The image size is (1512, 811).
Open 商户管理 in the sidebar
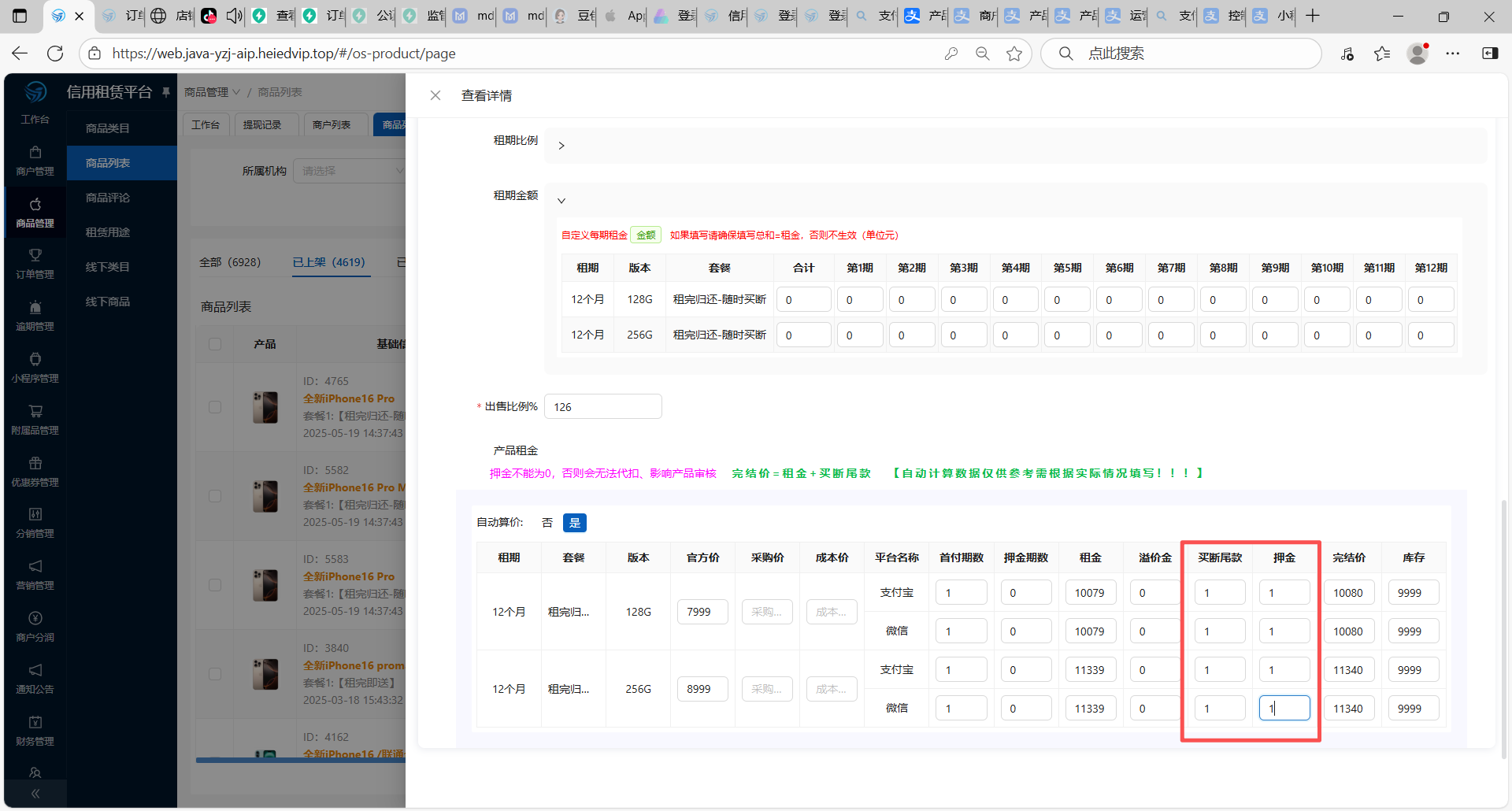[x=35, y=161]
